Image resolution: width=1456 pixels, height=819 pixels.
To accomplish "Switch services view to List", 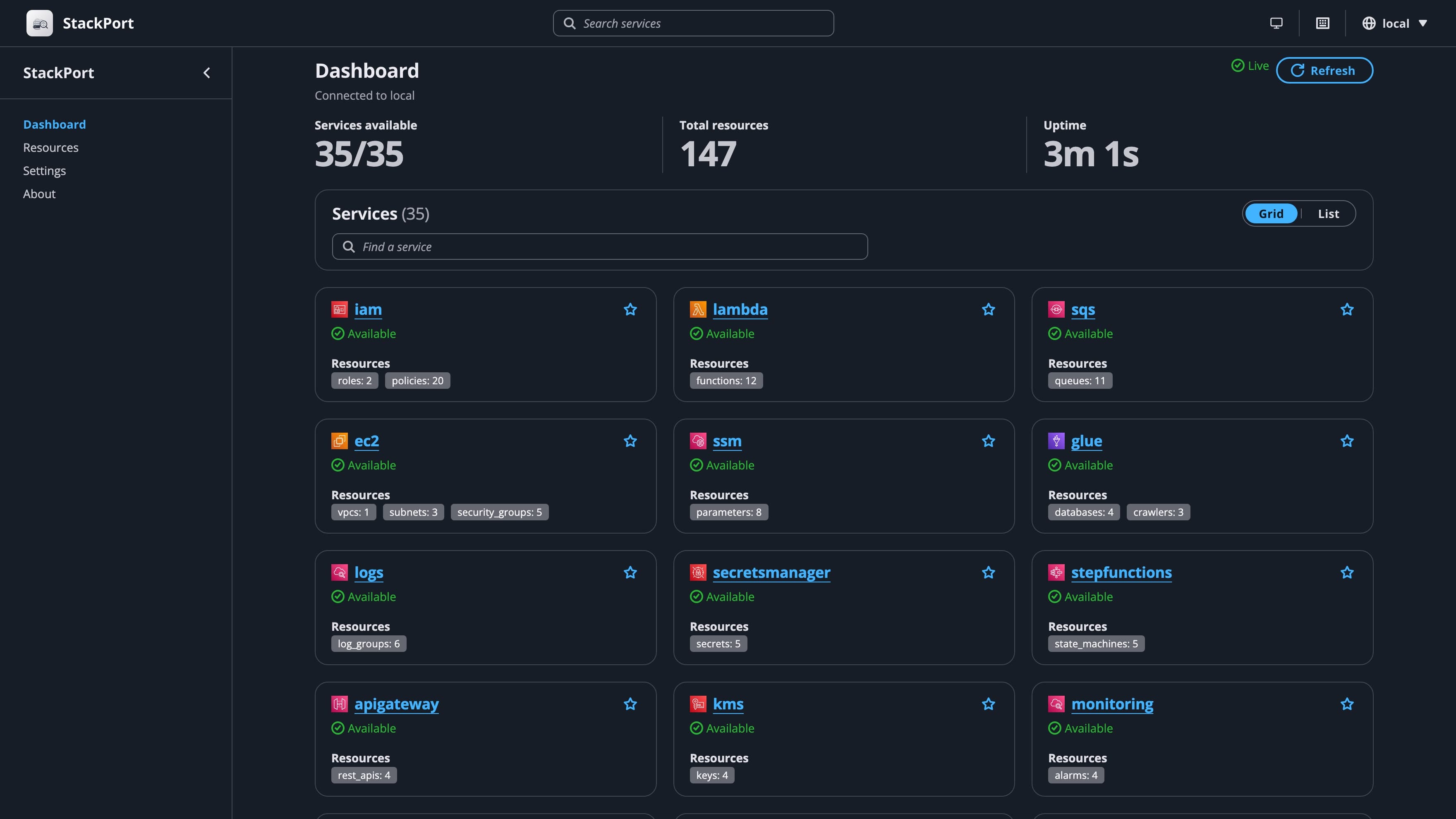I will (1328, 214).
